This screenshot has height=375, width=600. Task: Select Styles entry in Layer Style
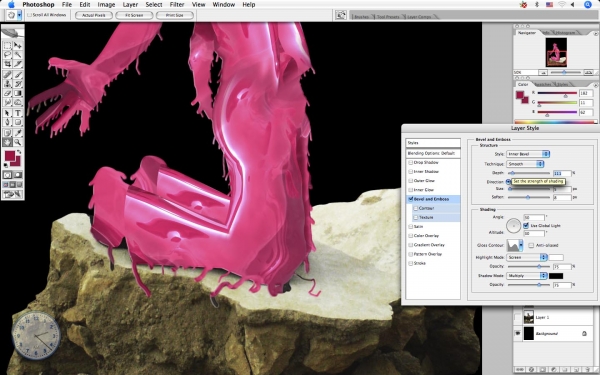pyautogui.click(x=433, y=143)
